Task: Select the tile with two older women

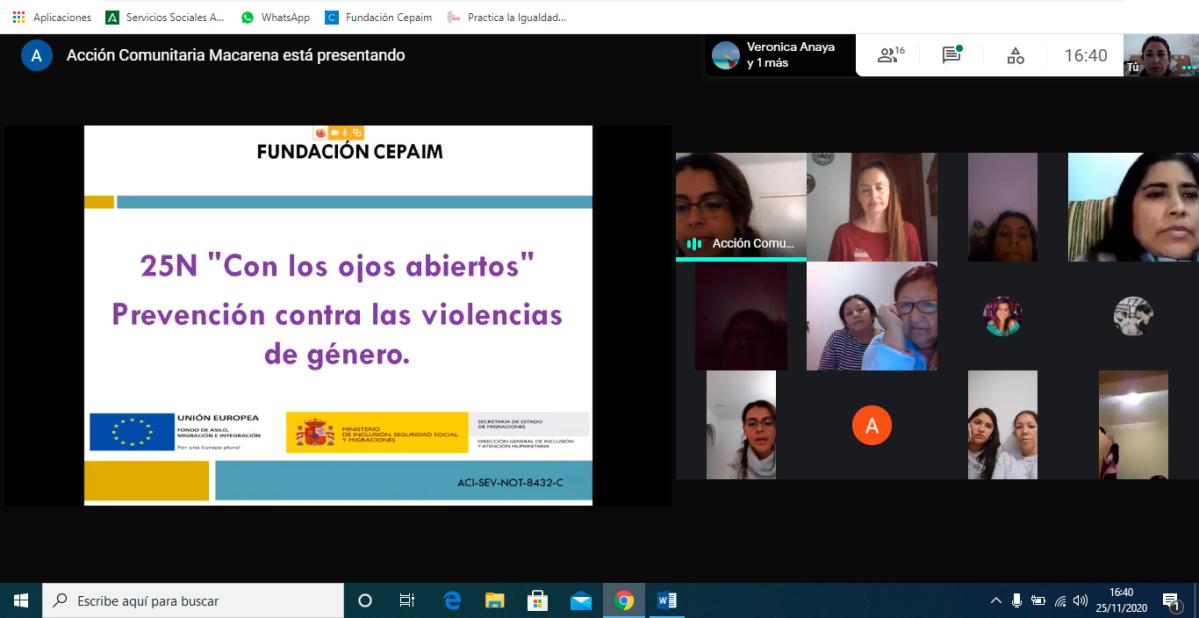Action: pyautogui.click(x=872, y=316)
